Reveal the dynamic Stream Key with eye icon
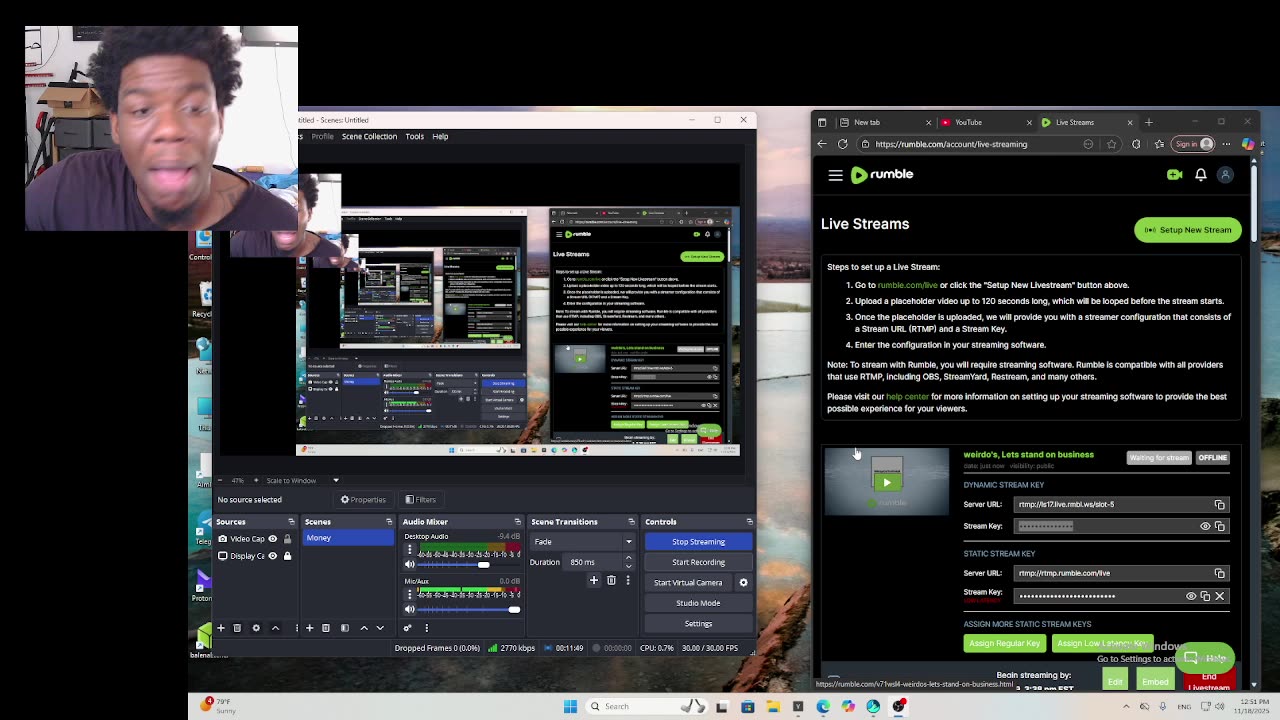The image size is (1280, 720). point(1205,526)
